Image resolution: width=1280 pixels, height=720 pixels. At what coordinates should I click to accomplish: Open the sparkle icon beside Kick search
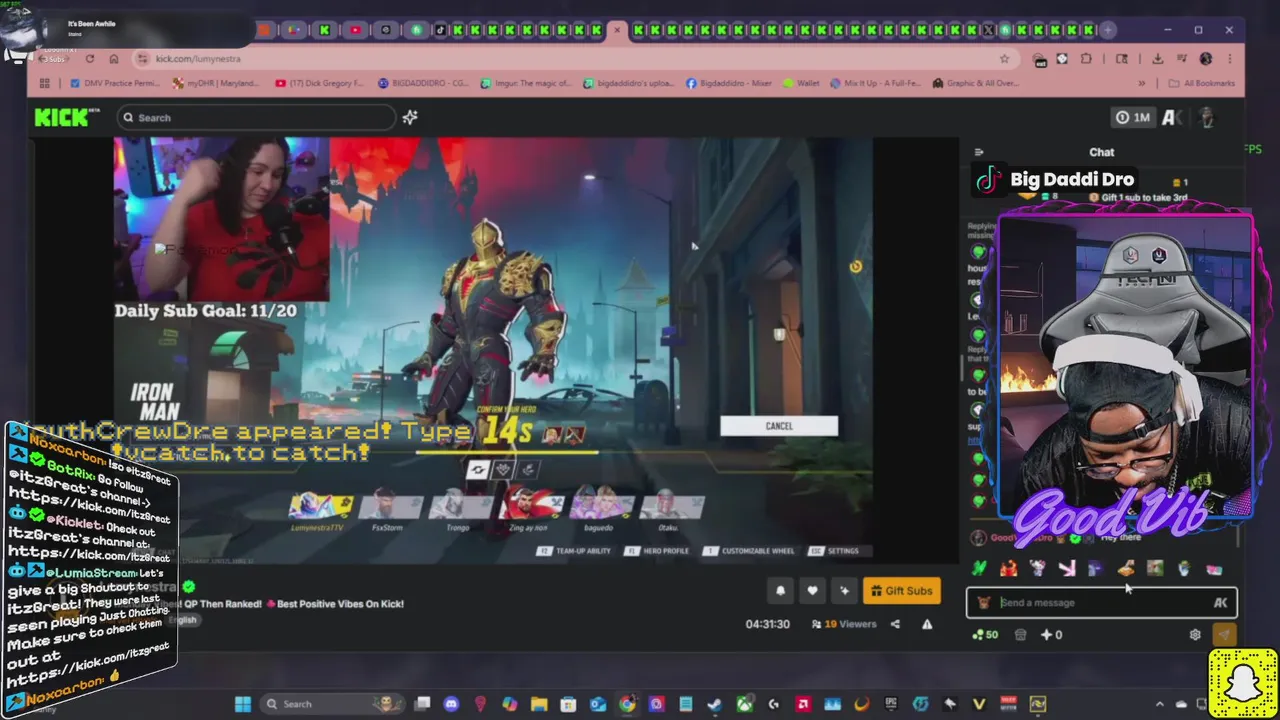[x=410, y=117]
